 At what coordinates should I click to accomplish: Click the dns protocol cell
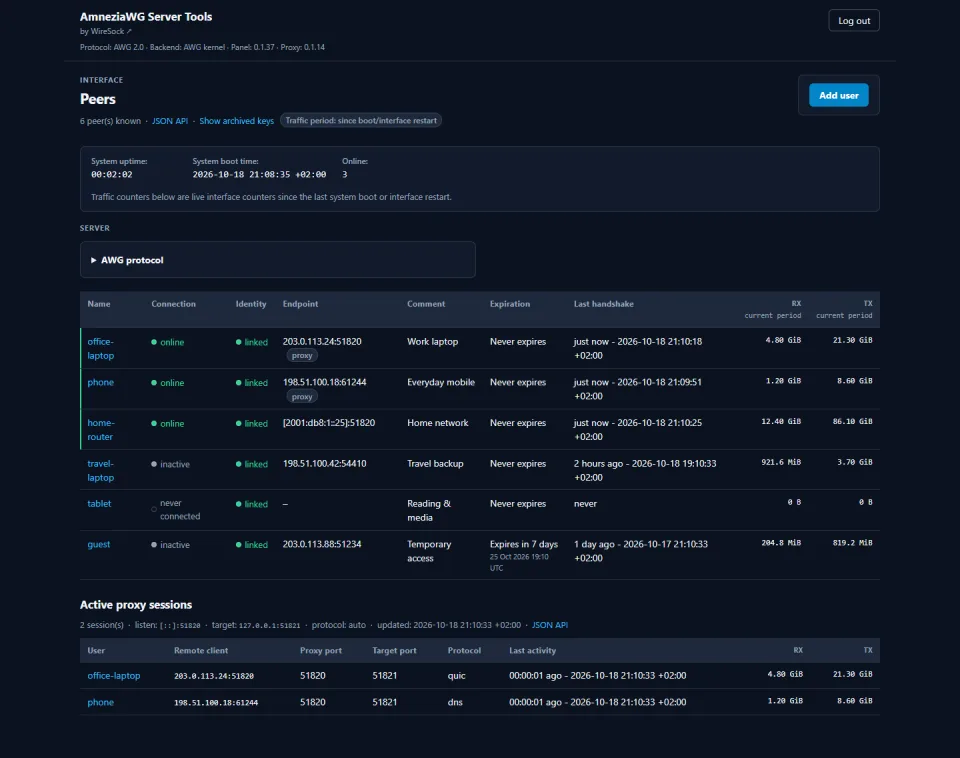tap(455, 702)
